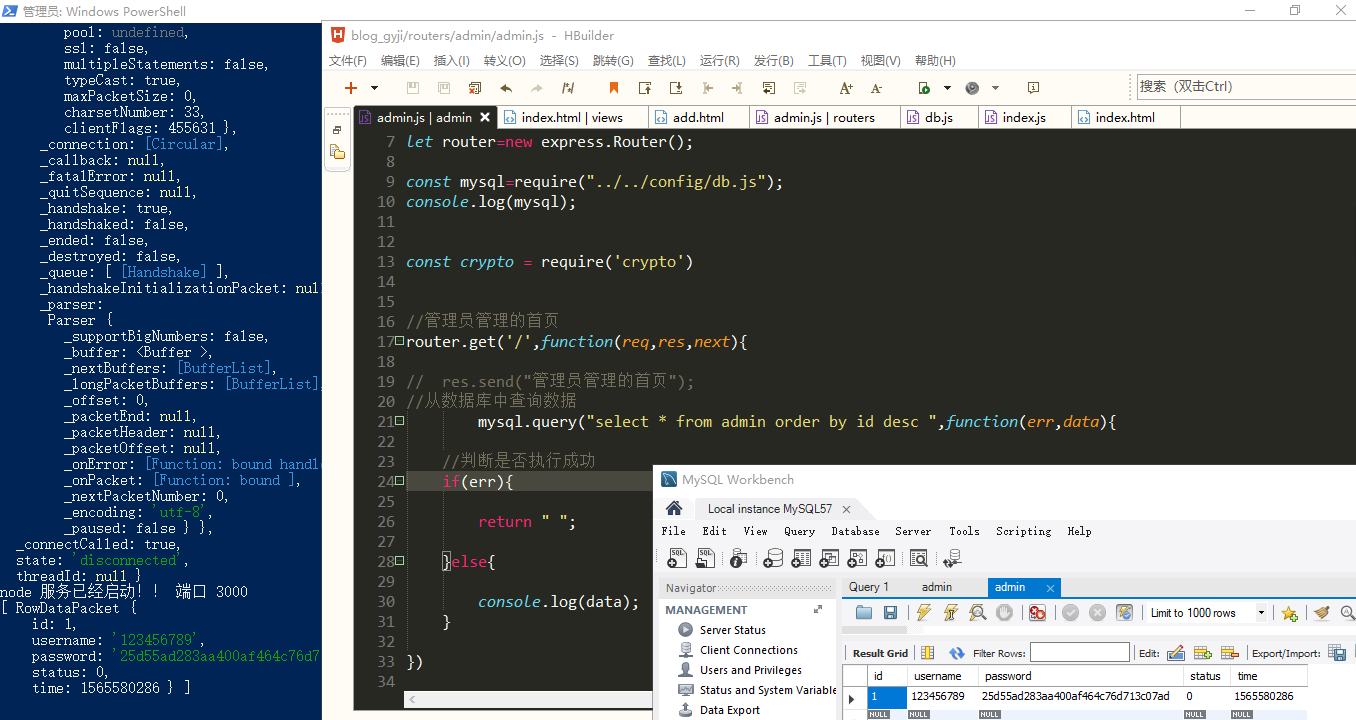Open the Scripting menu in MySQL Workbench
This screenshot has height=720, width=1356.
tap(1023, 531)
